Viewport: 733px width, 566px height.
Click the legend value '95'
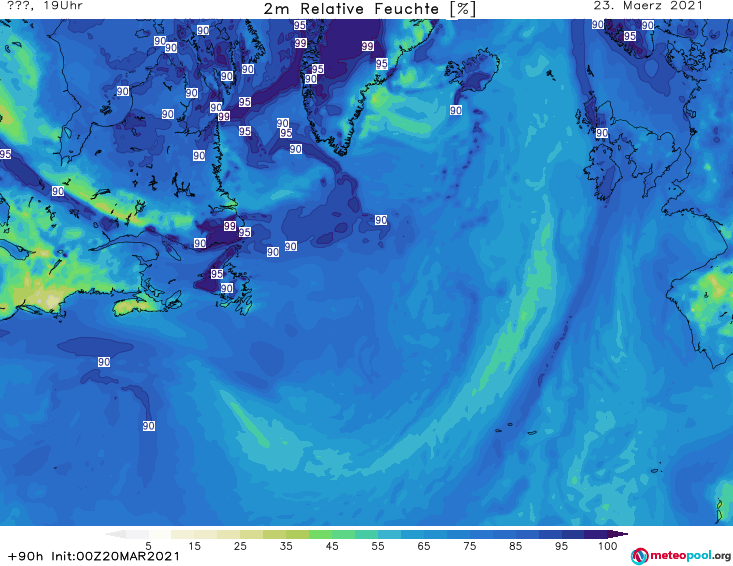coord(561,546)
